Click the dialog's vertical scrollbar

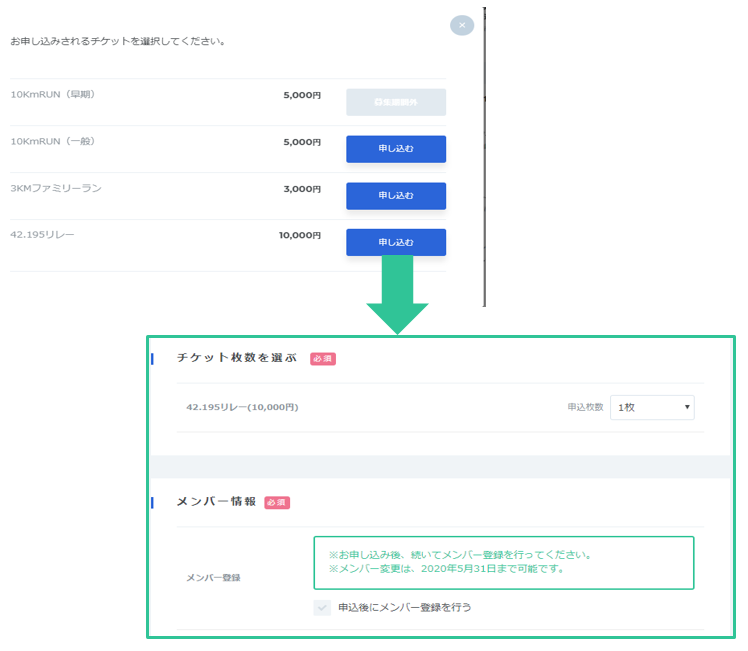(484, 157)
